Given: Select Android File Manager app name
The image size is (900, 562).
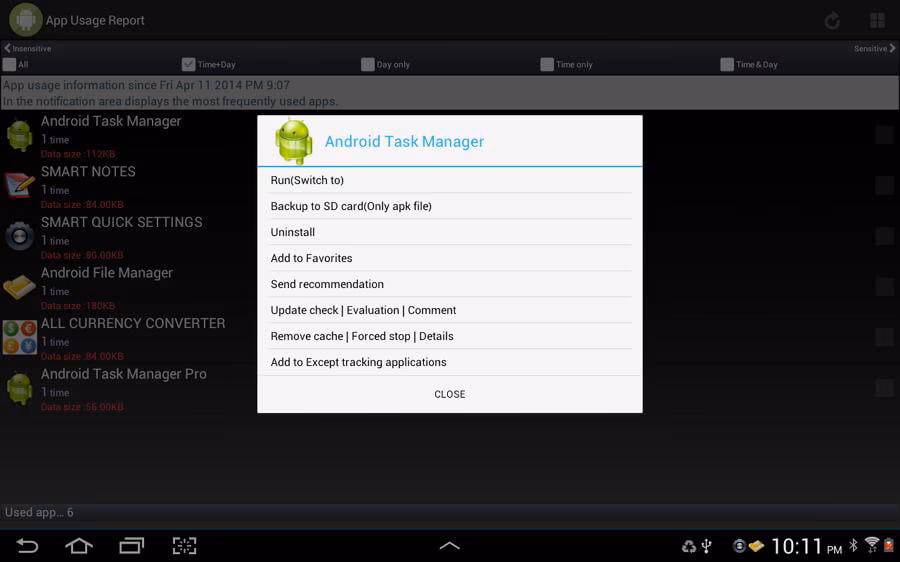Looking at the screenshot, I should (x=107, y=273).
